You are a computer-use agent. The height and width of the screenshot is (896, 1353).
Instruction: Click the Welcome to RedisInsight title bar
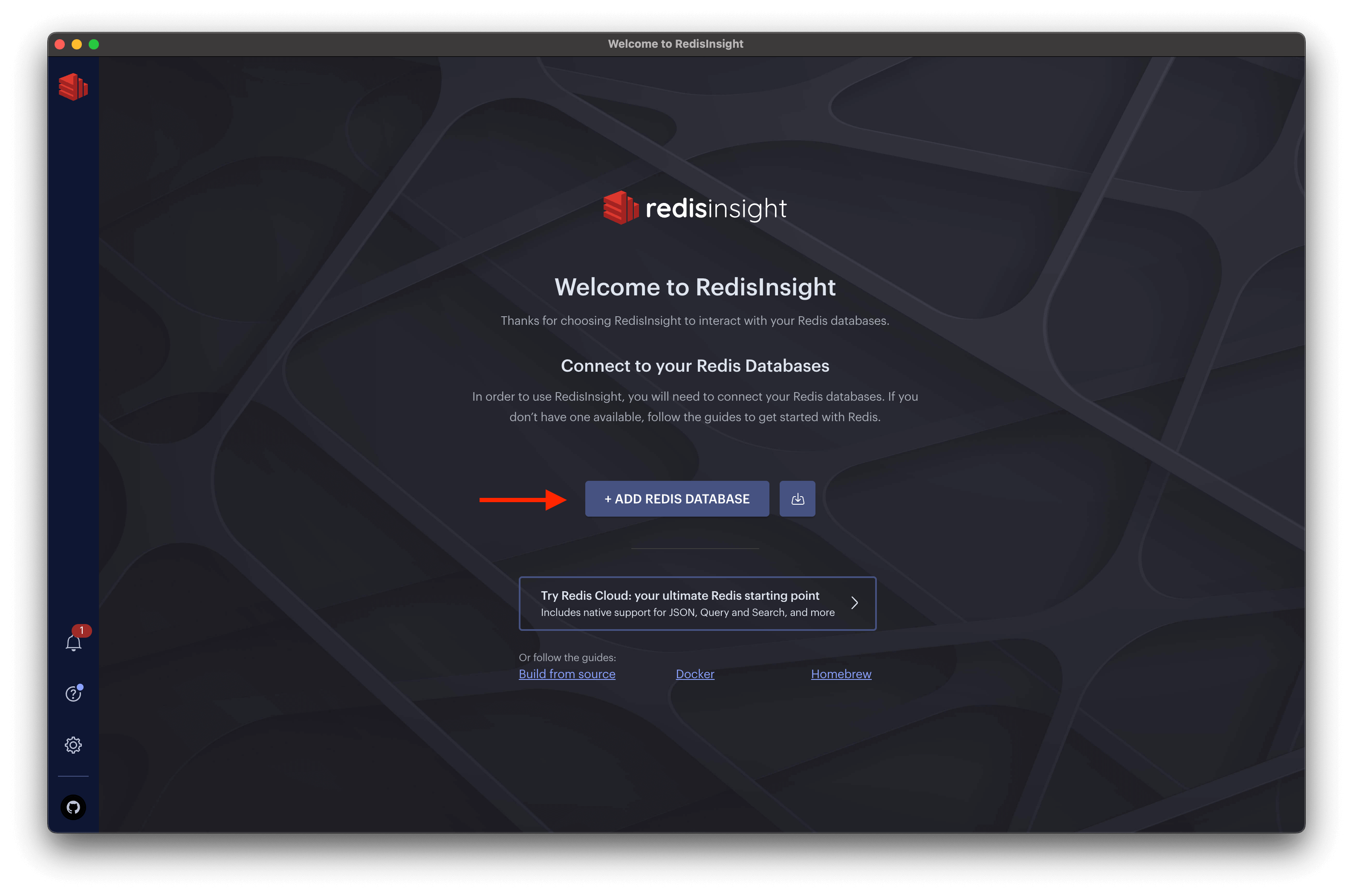675,44
